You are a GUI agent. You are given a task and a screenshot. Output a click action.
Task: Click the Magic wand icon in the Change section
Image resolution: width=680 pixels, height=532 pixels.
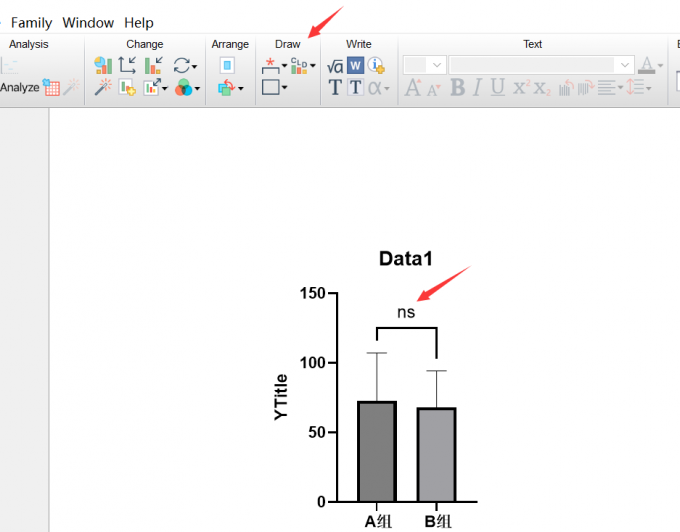tap(103, 87)
